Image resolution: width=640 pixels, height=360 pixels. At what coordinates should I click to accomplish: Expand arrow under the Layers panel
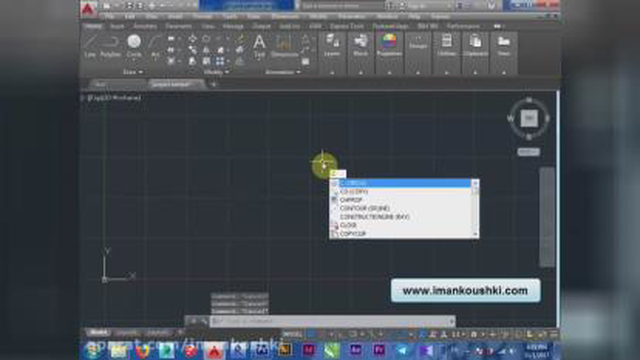(x=332, y=73)
